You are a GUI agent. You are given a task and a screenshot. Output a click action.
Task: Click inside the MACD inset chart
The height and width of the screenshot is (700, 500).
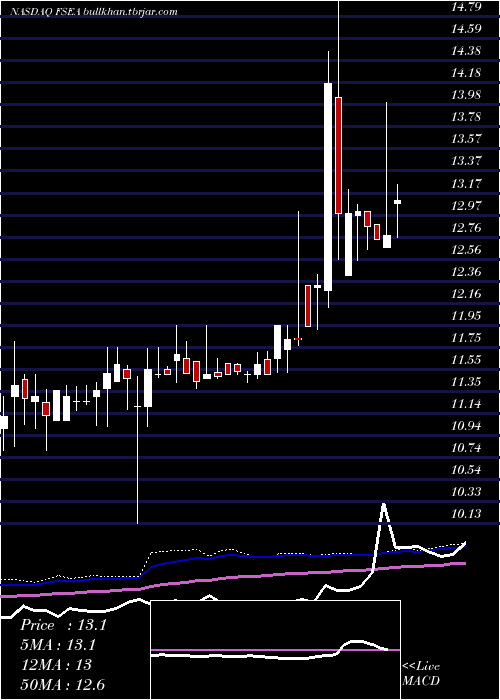click(x=275, y=650)
